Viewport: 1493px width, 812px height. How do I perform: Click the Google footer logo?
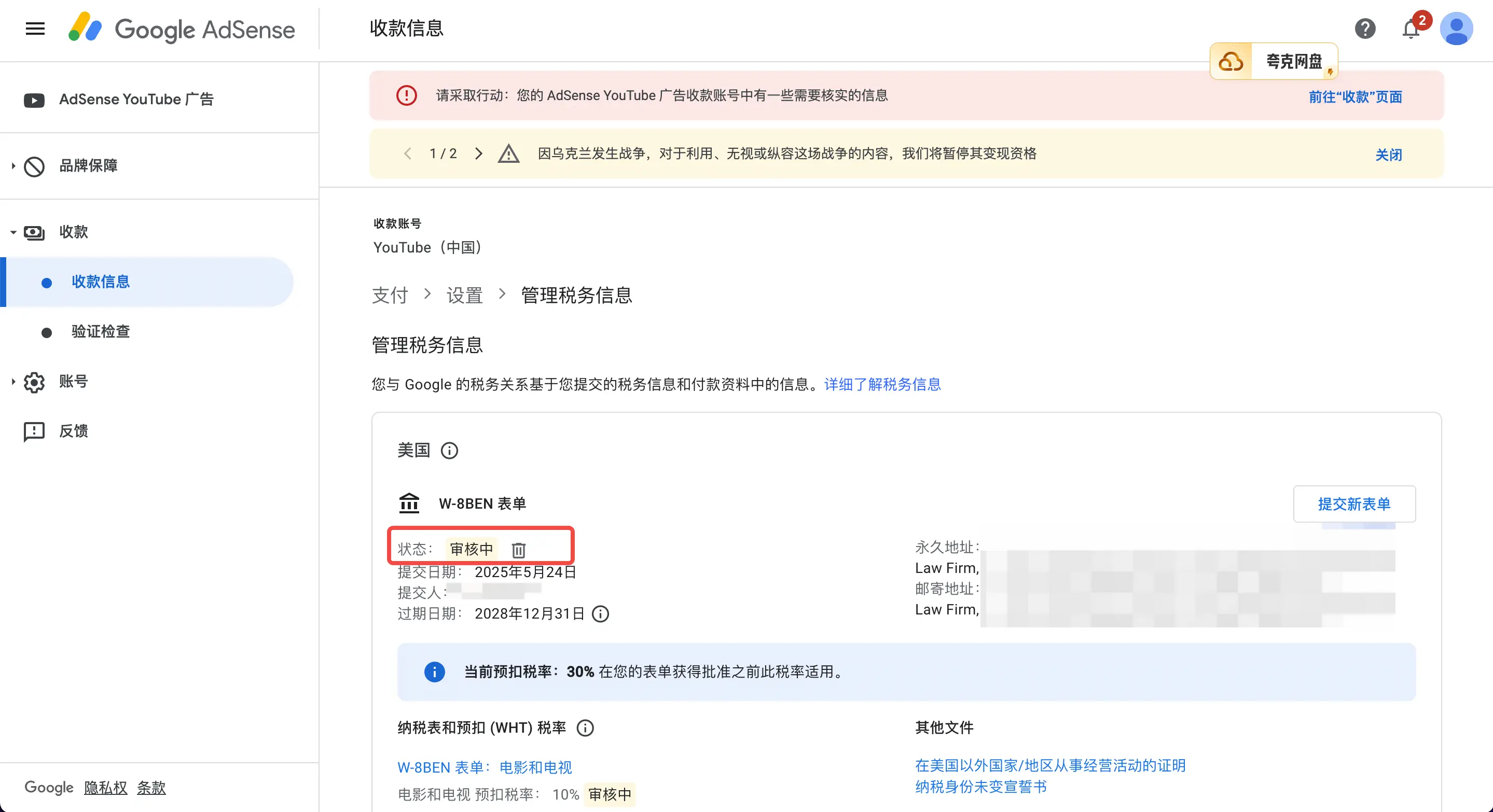tap(49, 788)
